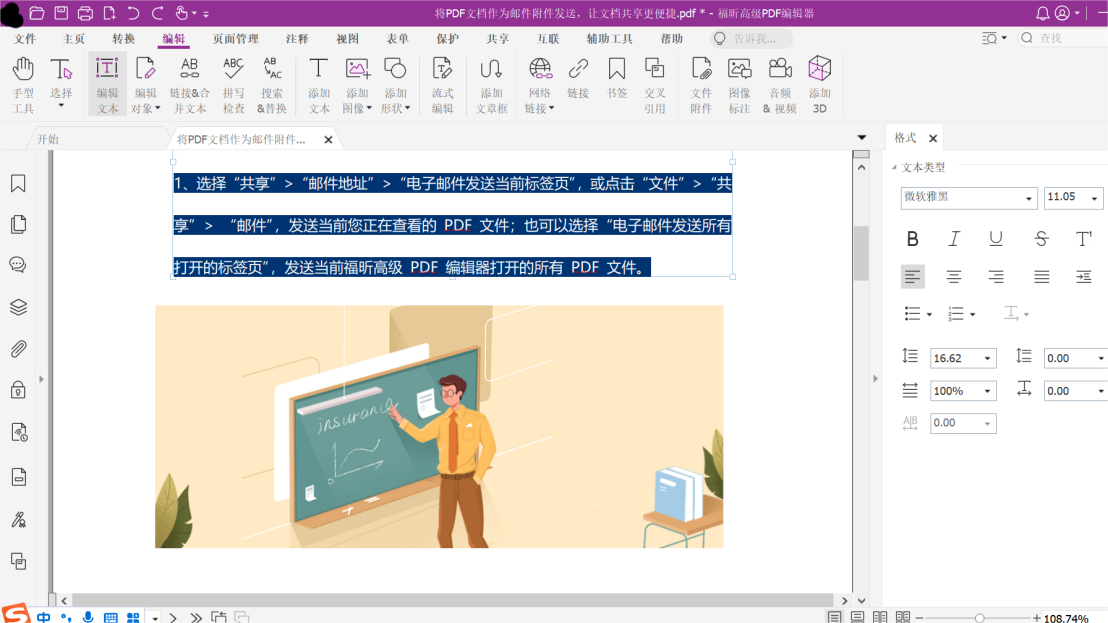Click the Spell Check (拼写检查) icon
This screenshot has height=623, width=1108.
[x=233, y=84]
